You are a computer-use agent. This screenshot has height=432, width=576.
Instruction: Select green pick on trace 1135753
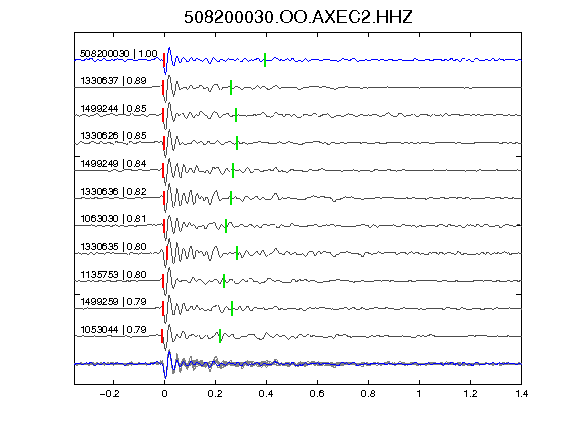click(224, 281)
